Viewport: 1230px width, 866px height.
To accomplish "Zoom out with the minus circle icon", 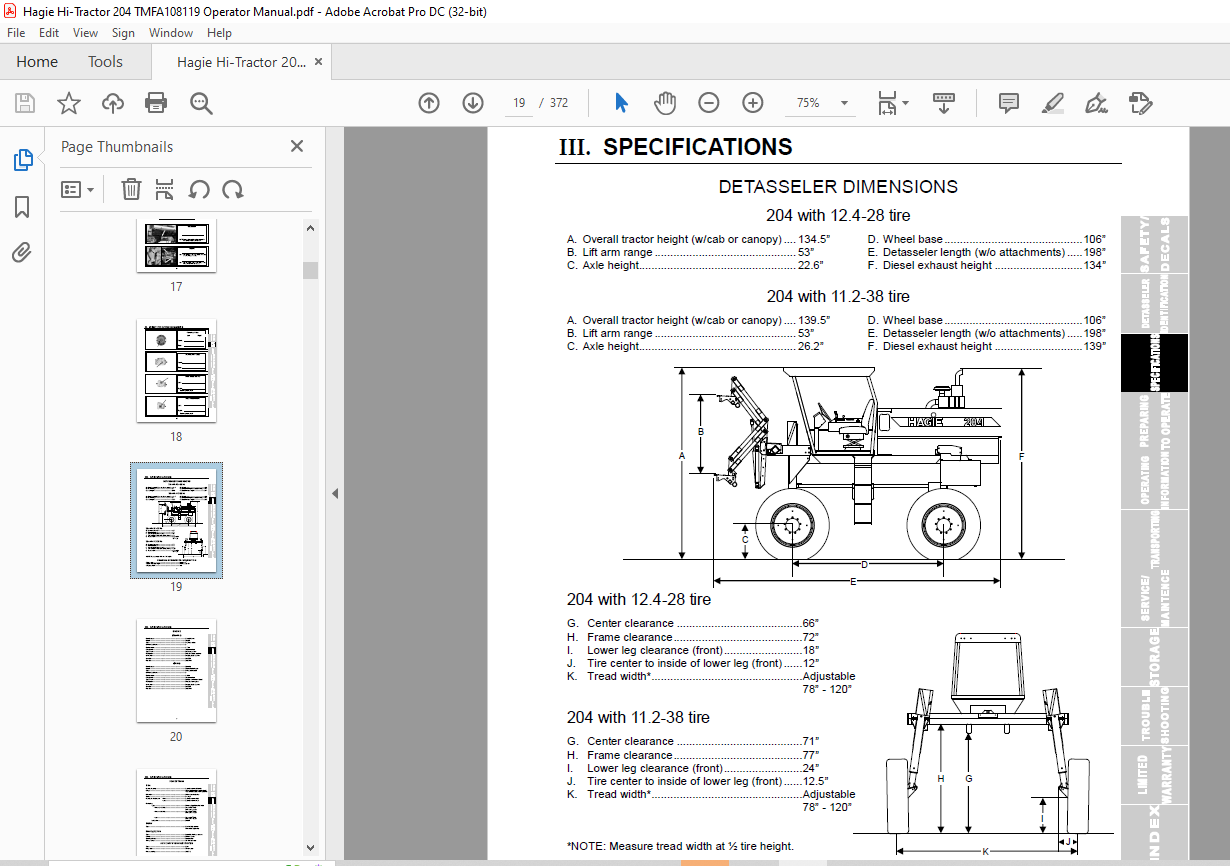I will coord(709,103).
